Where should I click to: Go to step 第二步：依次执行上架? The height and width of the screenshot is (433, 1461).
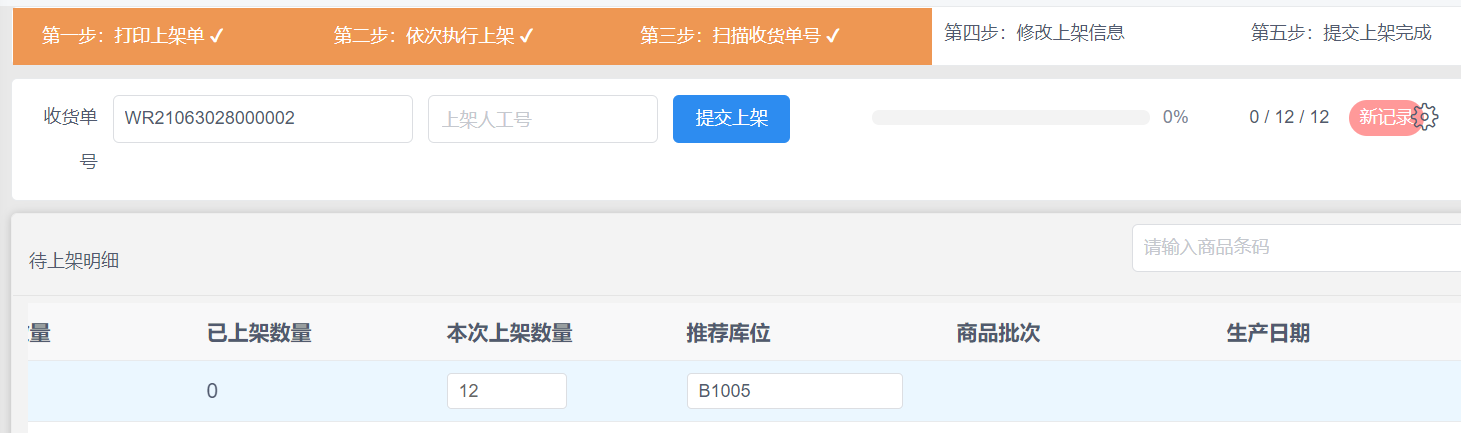coord(434,37)
